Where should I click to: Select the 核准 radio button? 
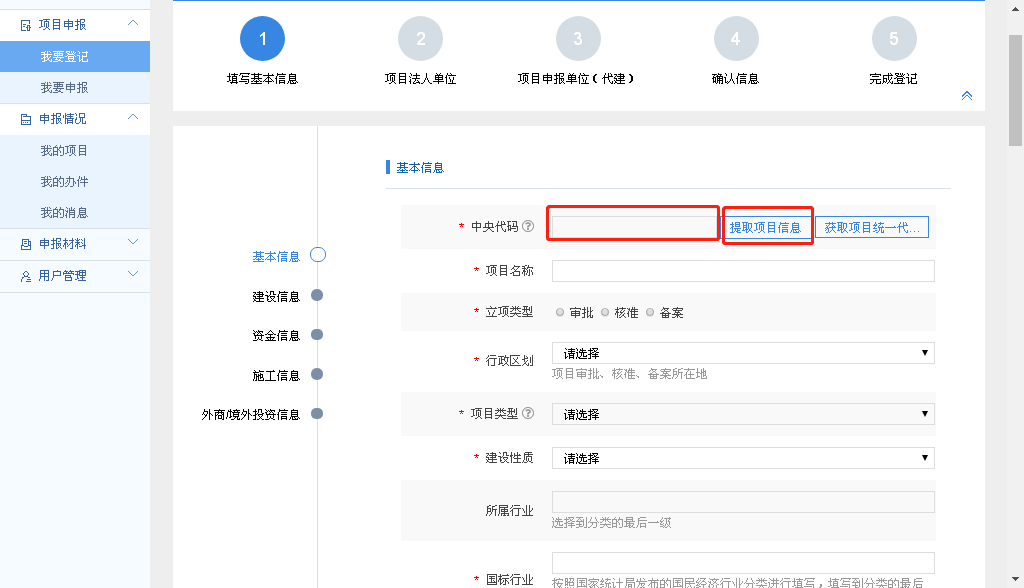(x=605, y=313)
